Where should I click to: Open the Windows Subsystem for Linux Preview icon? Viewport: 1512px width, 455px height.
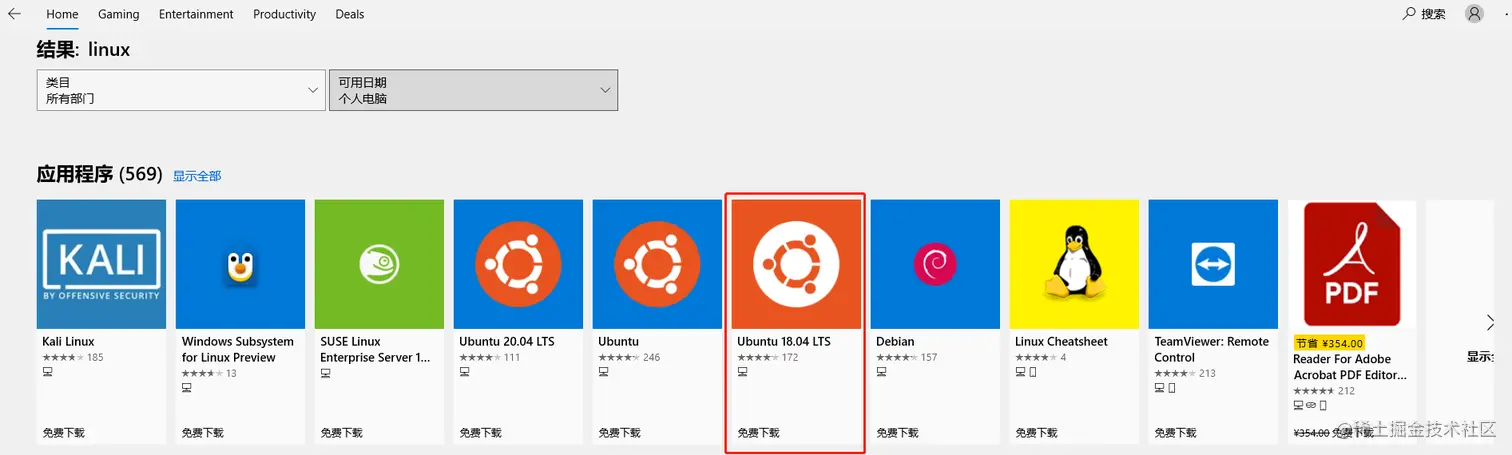click(x=240, y=264)
